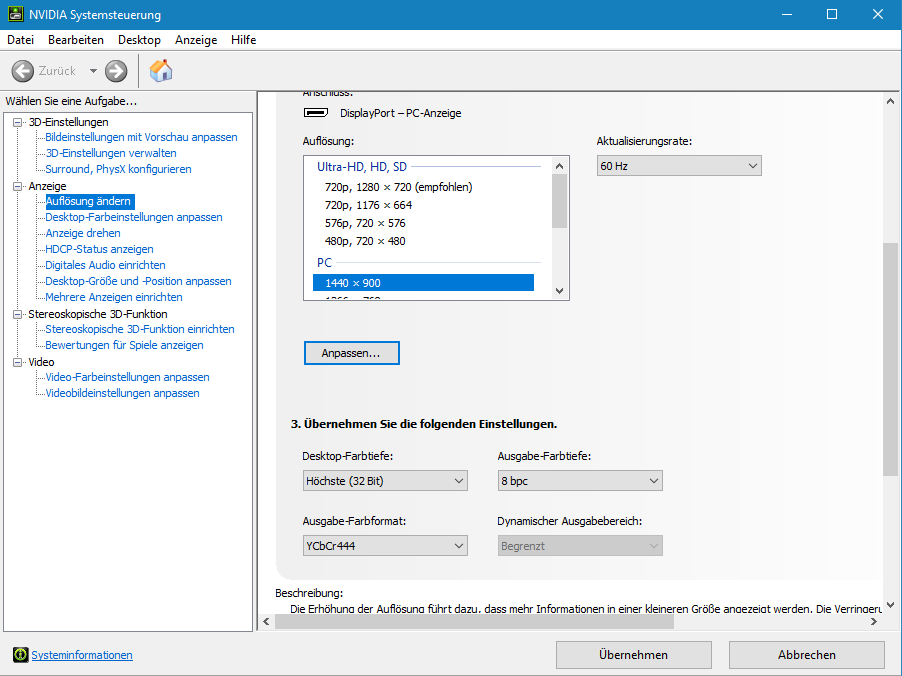
Task: Click the Anpassen... button
Action: tap(351, 353)
